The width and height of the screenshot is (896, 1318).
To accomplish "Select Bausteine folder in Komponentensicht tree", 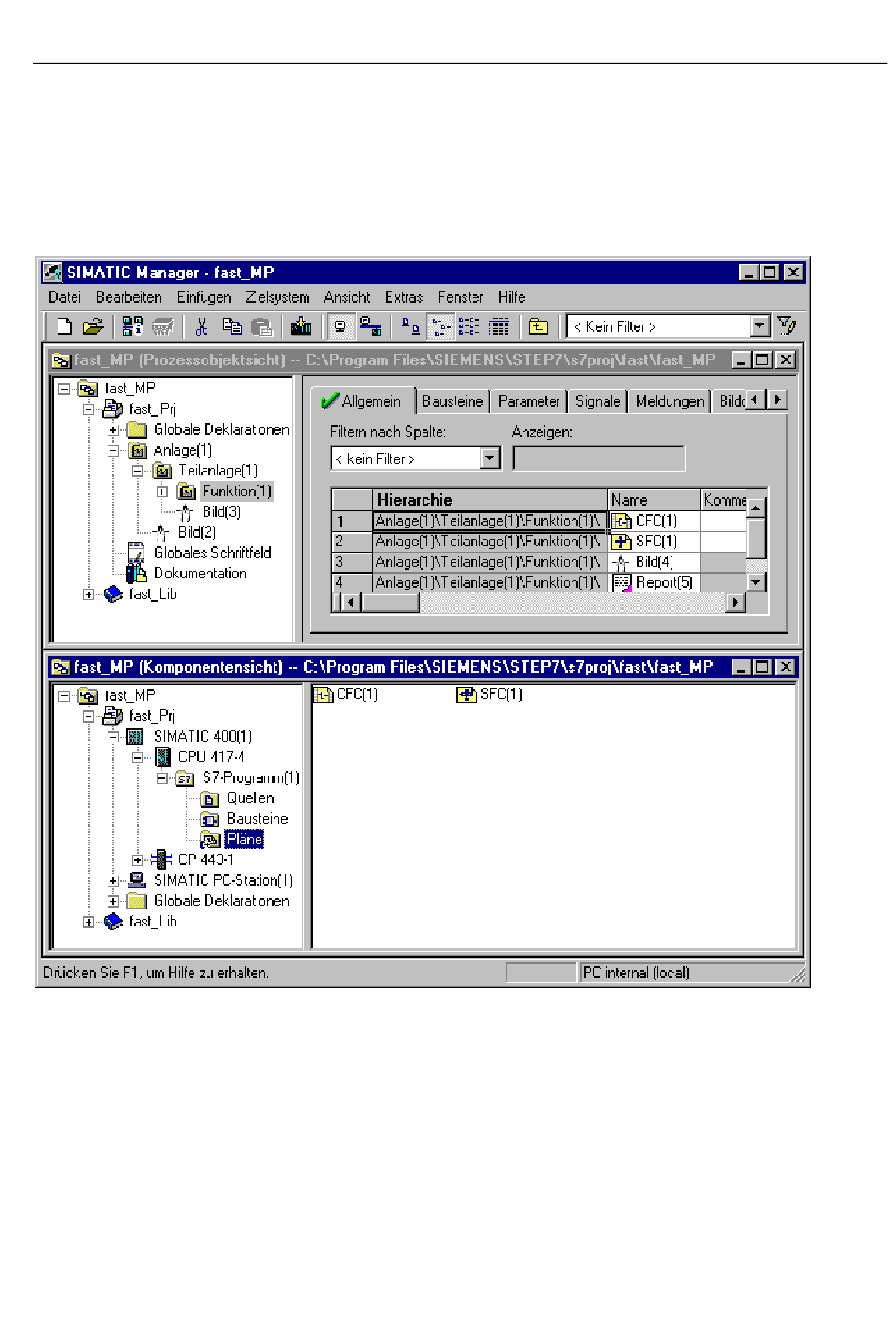I will pyautogui.click(x=257, y=819).
